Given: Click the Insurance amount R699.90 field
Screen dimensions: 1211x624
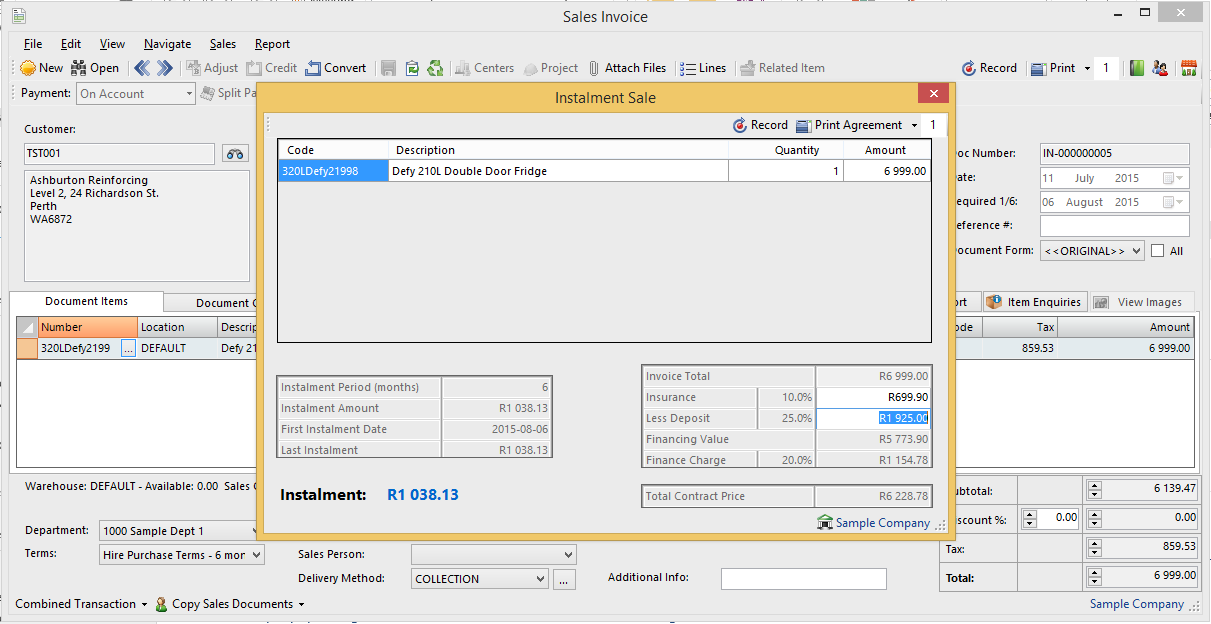Looking at the screenshot, I should (873, 397).
